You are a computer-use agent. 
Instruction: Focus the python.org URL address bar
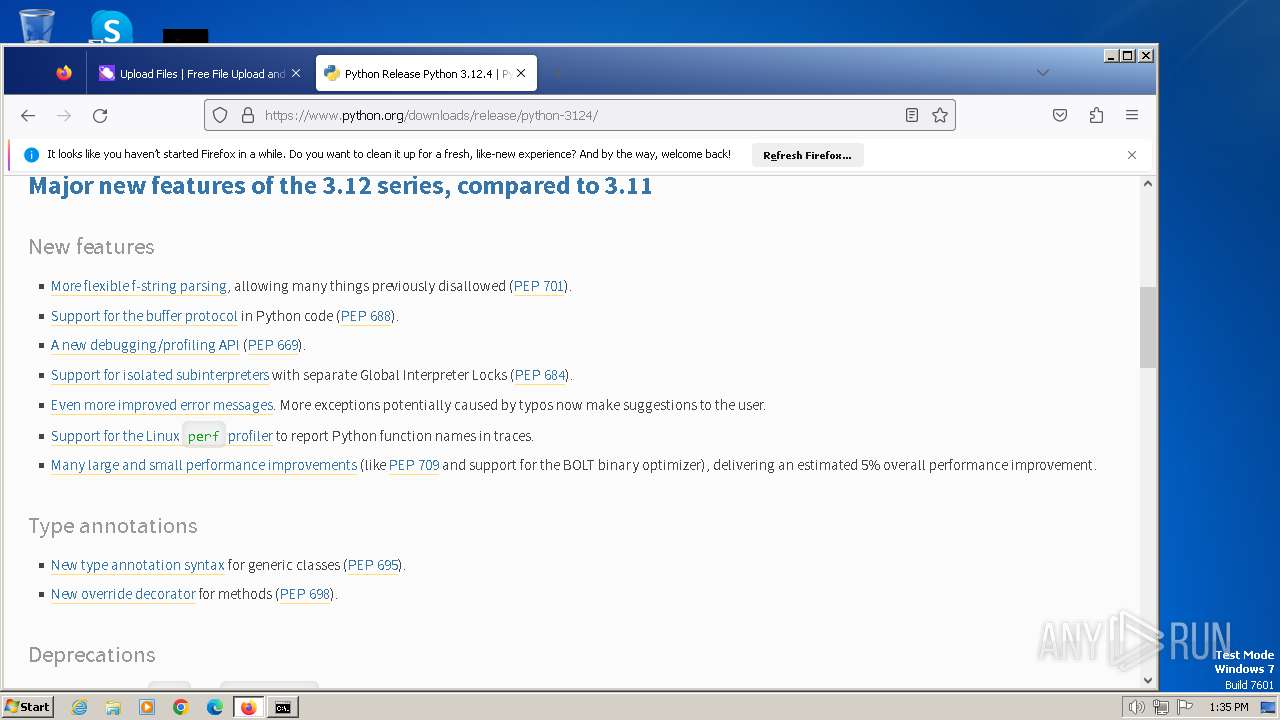click(x=580, y=115)
